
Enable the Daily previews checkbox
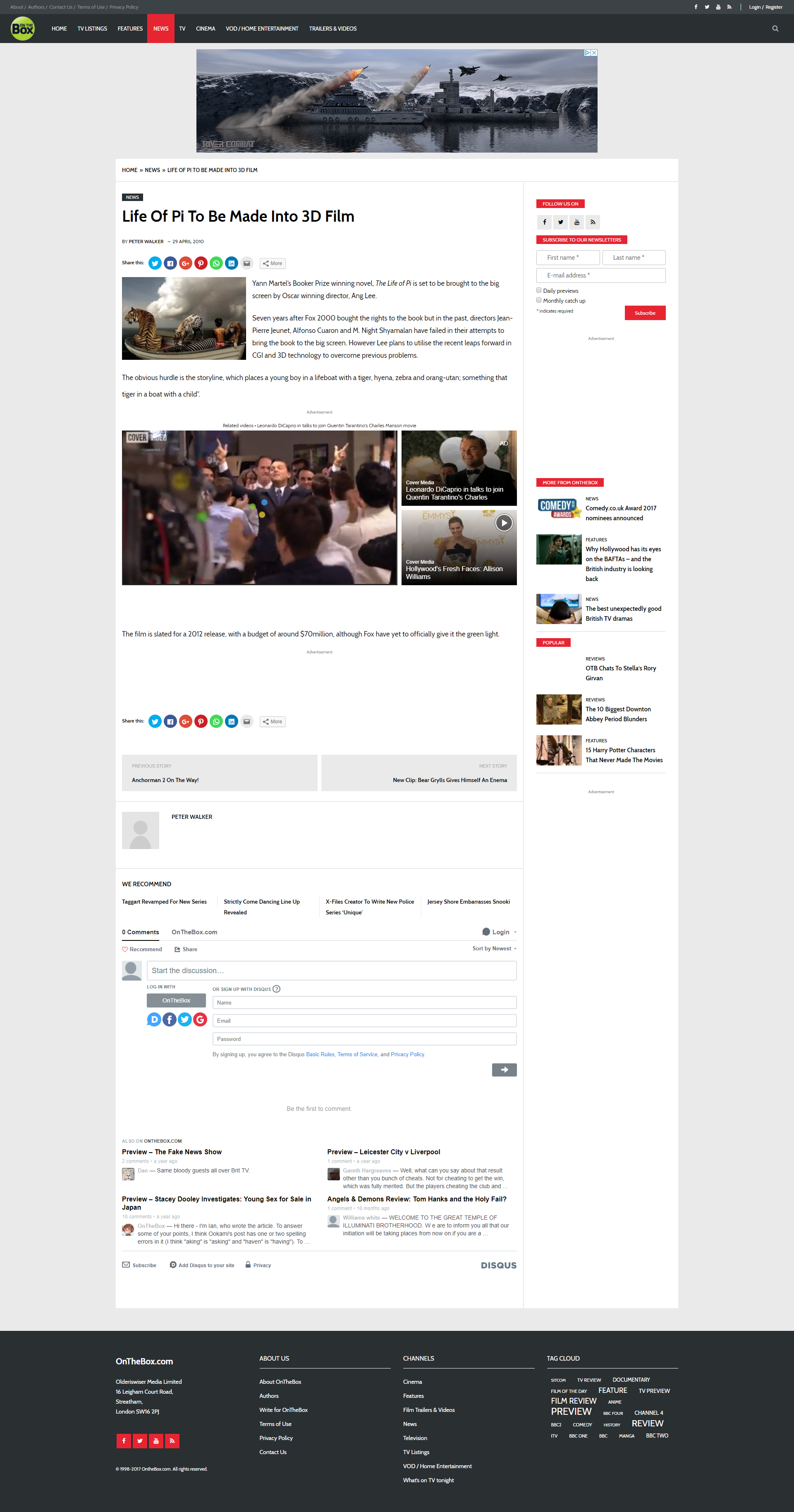(x=539, y=291)
